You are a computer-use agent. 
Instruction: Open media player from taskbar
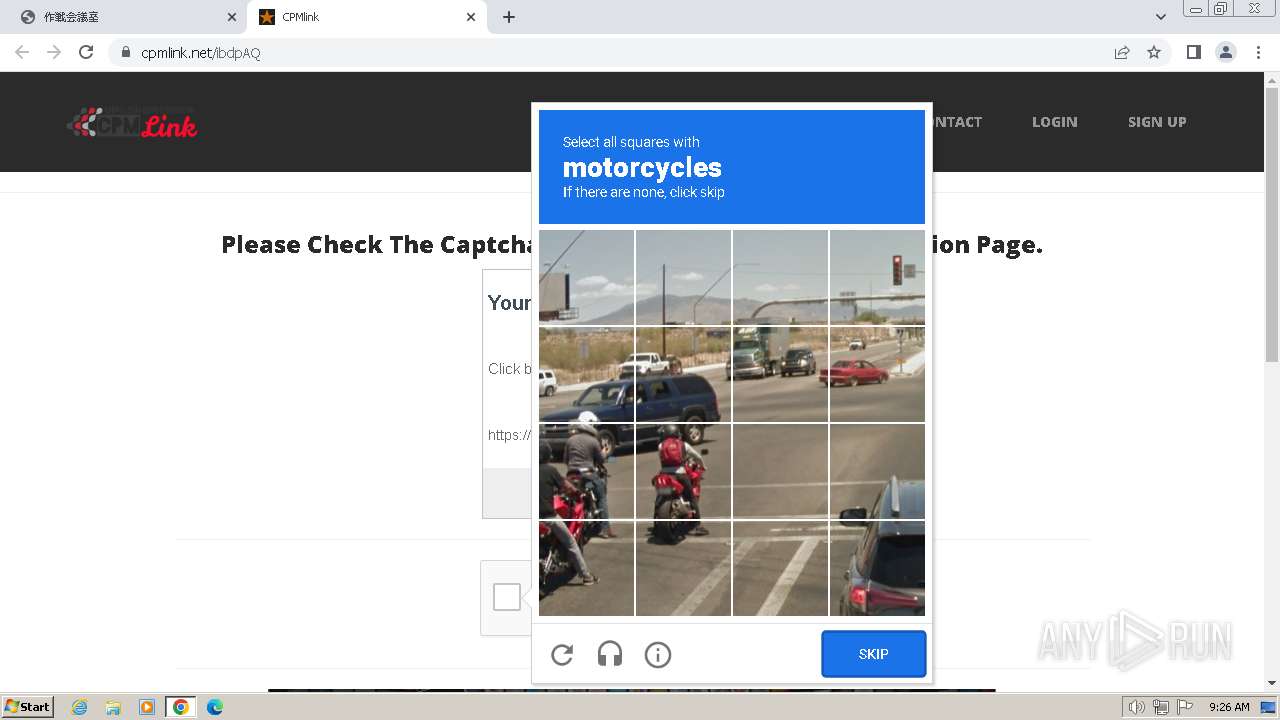147,707
